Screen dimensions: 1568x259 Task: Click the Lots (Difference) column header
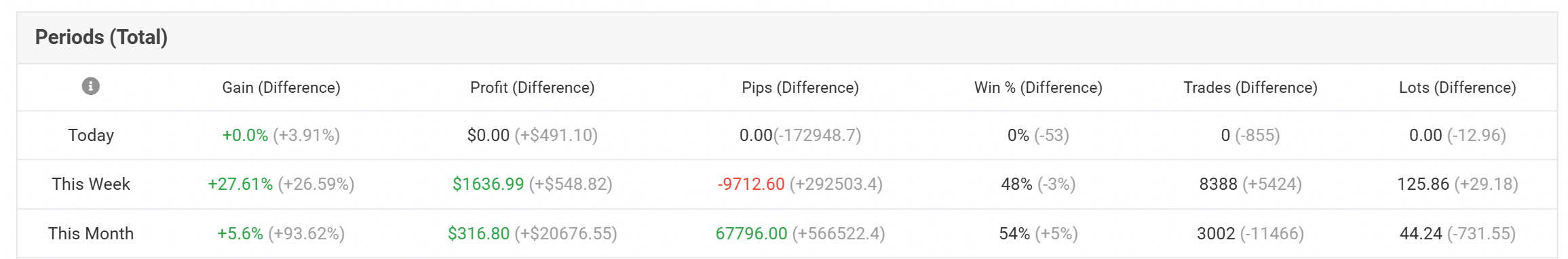[1457, 87]
